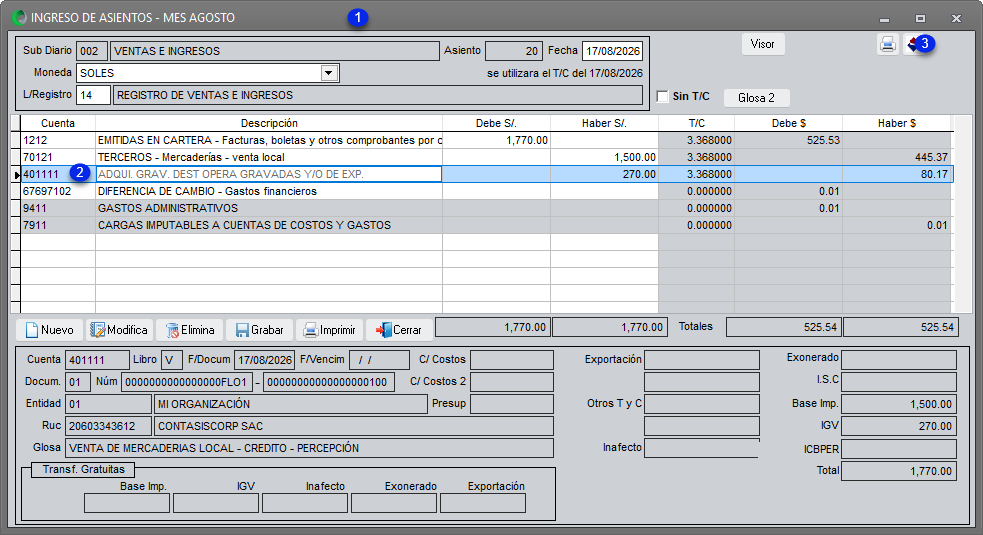Create a new entry with Nuevo
The height and width of the screenshot is (535, 983).
pyautogui.click(x=50, y=330)
